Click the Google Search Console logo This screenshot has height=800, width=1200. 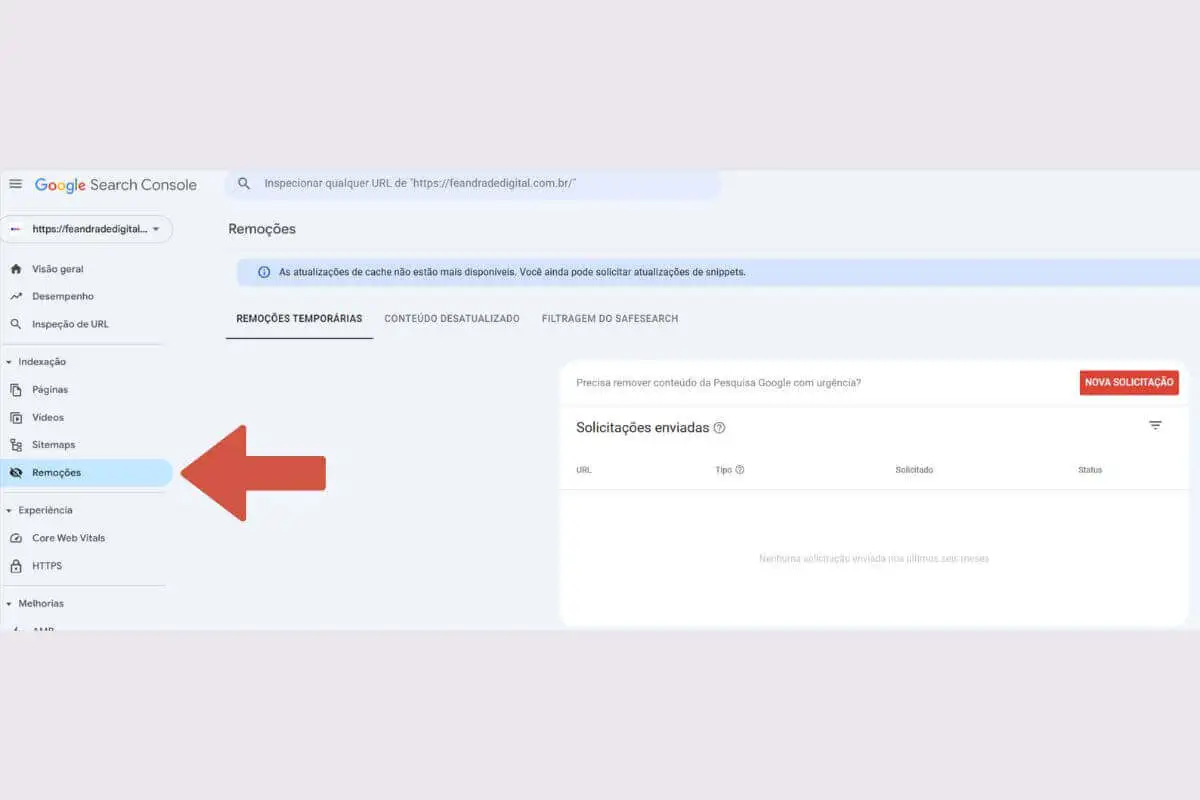(116, 185)
